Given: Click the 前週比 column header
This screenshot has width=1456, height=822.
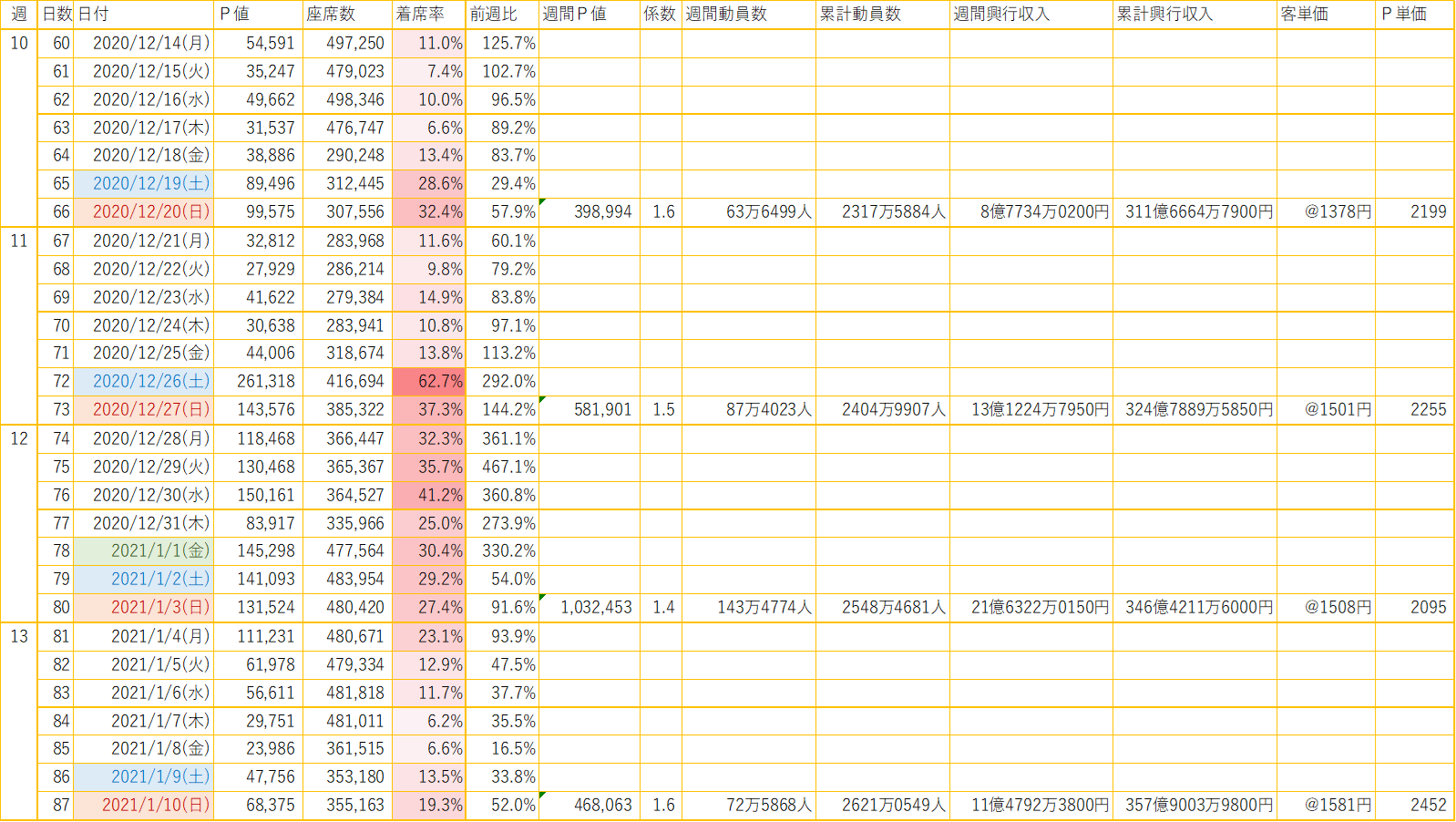Looking at the screenshot, I should 502,15.
